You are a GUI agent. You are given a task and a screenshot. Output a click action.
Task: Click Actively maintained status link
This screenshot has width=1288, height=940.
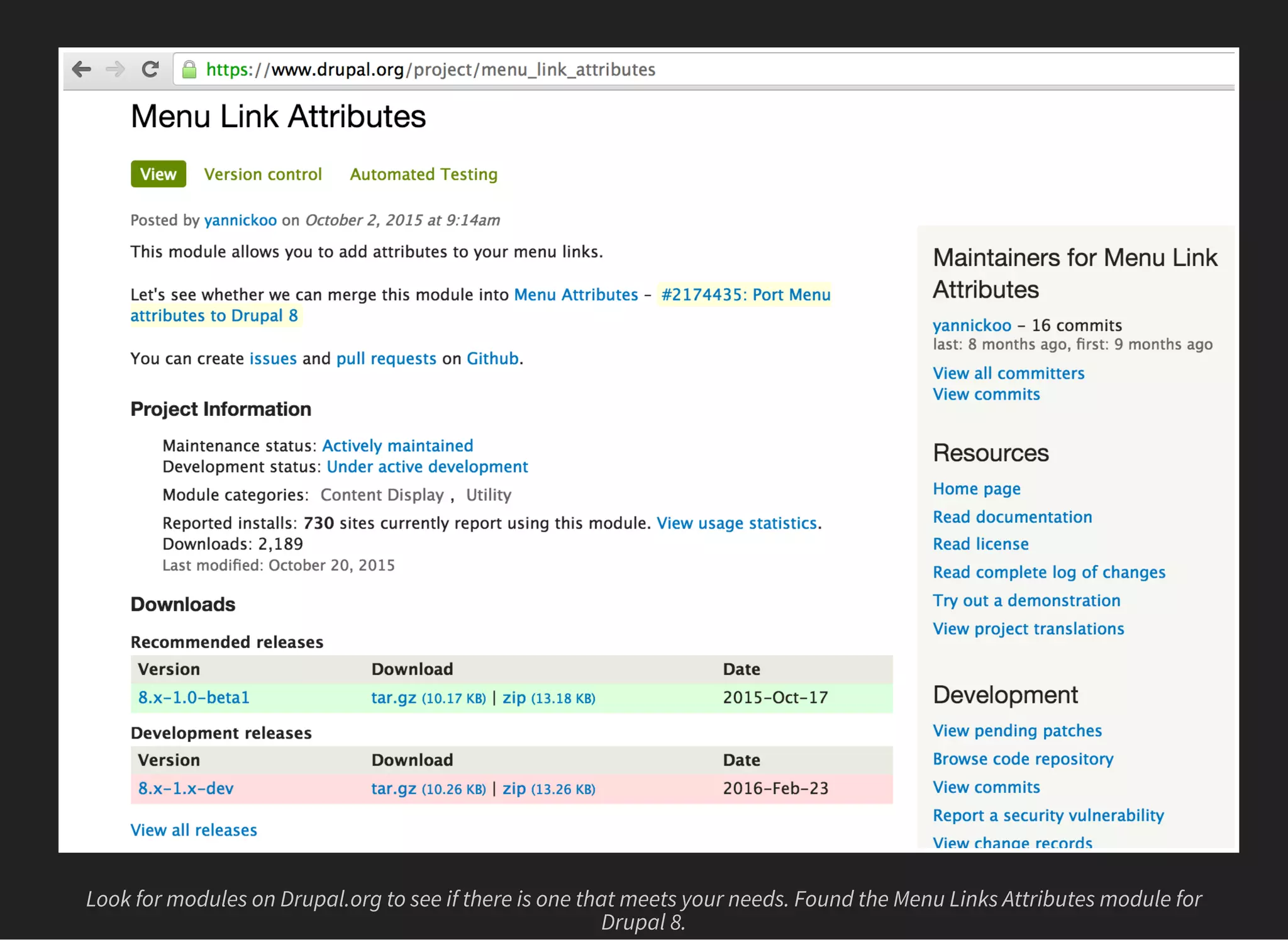pyautogui.click(x=397, y=445)
